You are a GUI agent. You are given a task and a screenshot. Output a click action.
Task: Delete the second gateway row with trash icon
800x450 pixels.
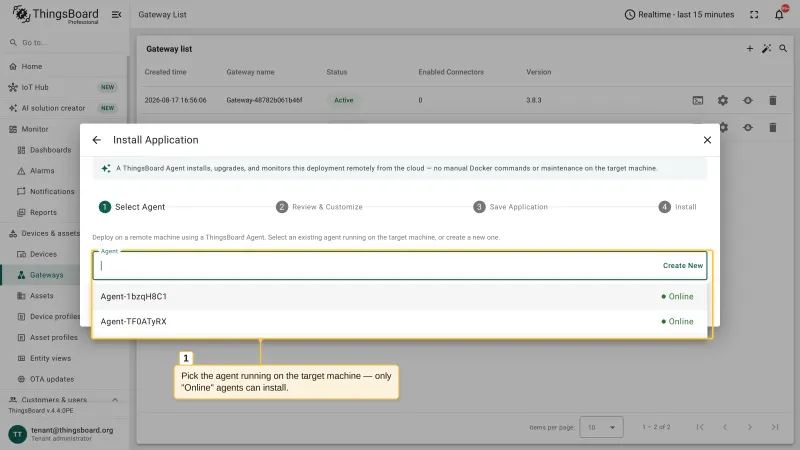coord(773,128)
